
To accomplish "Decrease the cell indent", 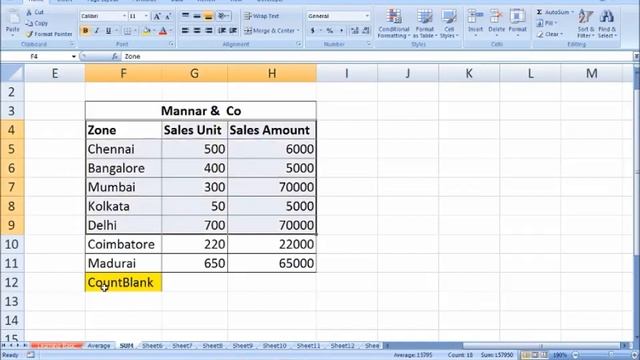I will click(x=222, y=31).
